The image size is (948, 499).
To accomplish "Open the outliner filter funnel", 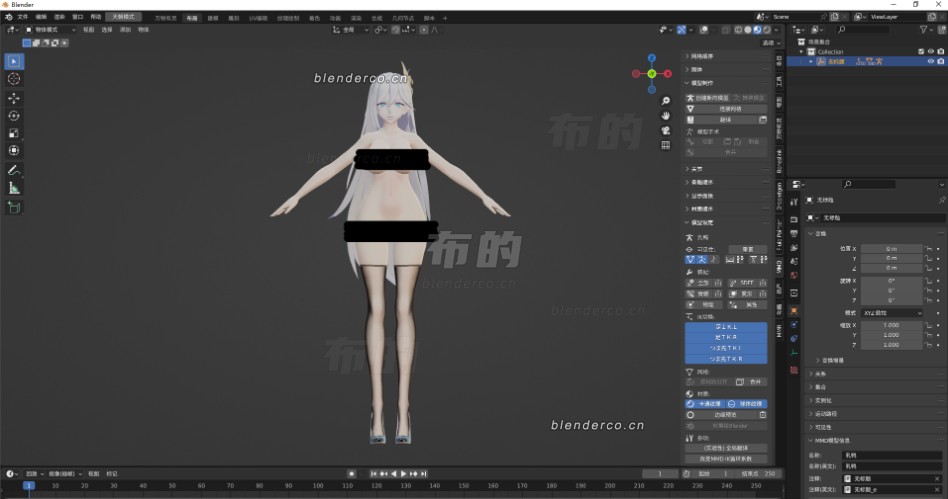I will pyautogui.click(x=923, y=29).
